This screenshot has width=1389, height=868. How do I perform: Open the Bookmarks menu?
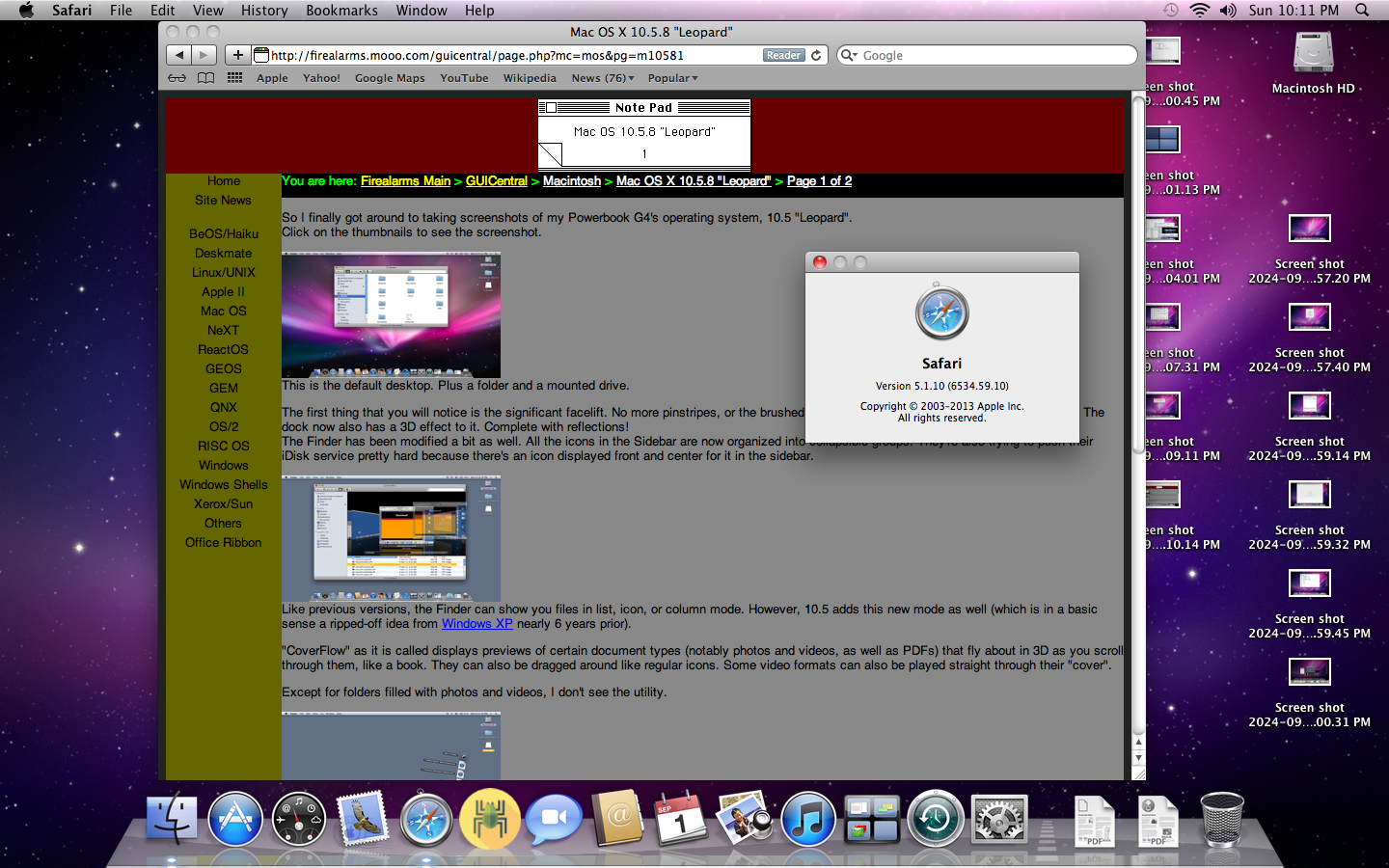coord(341,10)
